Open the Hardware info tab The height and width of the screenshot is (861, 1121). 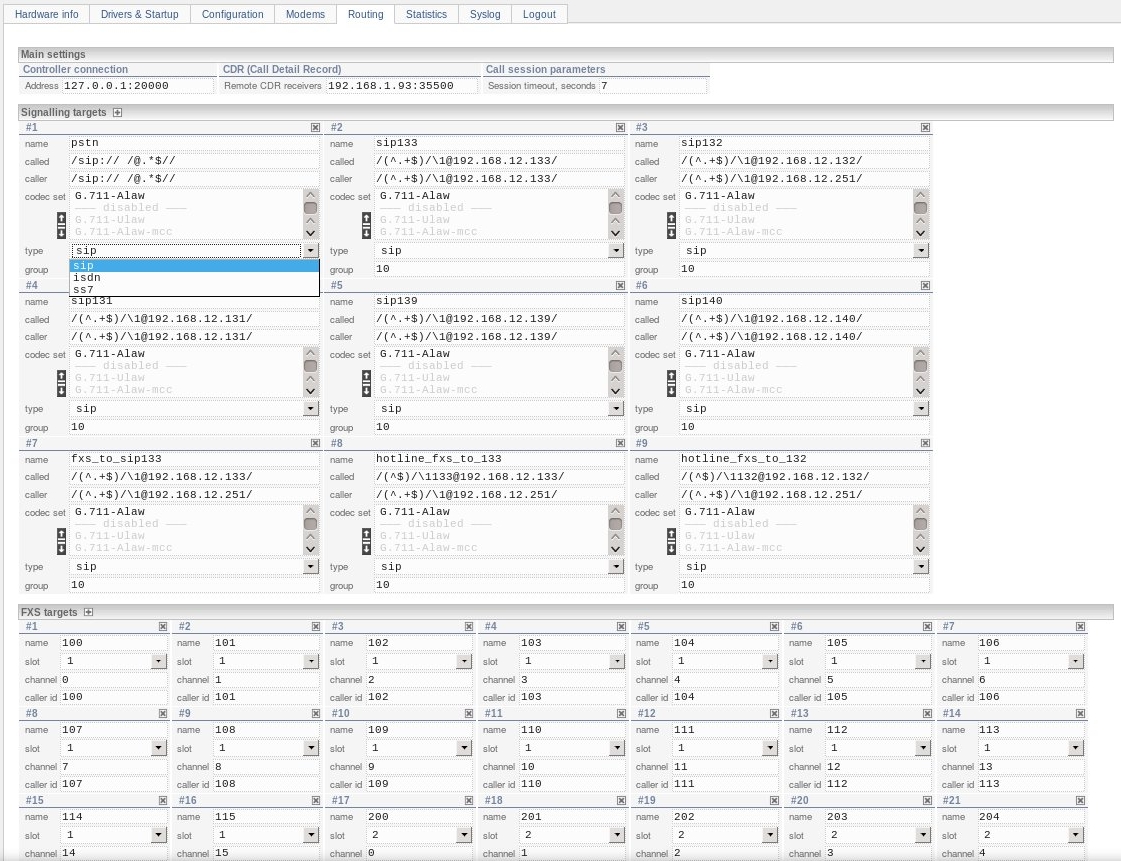pos(46,14)
